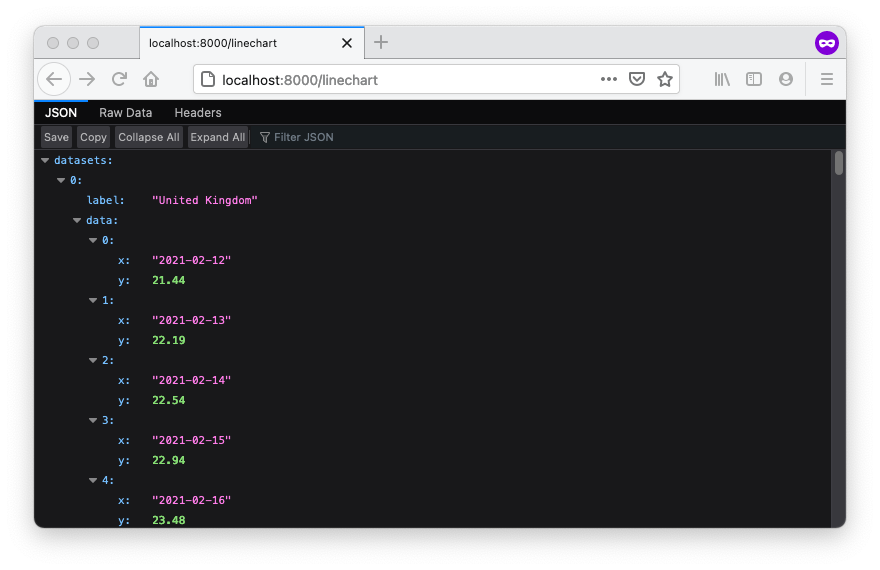The width and height of the screenshot is (880, 570).
Task: Reload the page with refresh icon
Action: click(119, 79)
